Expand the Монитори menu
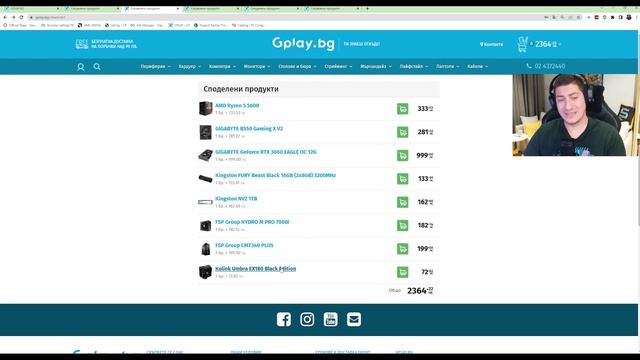The height and width of the screenshot is (360, 640). [x=257, y=66]
